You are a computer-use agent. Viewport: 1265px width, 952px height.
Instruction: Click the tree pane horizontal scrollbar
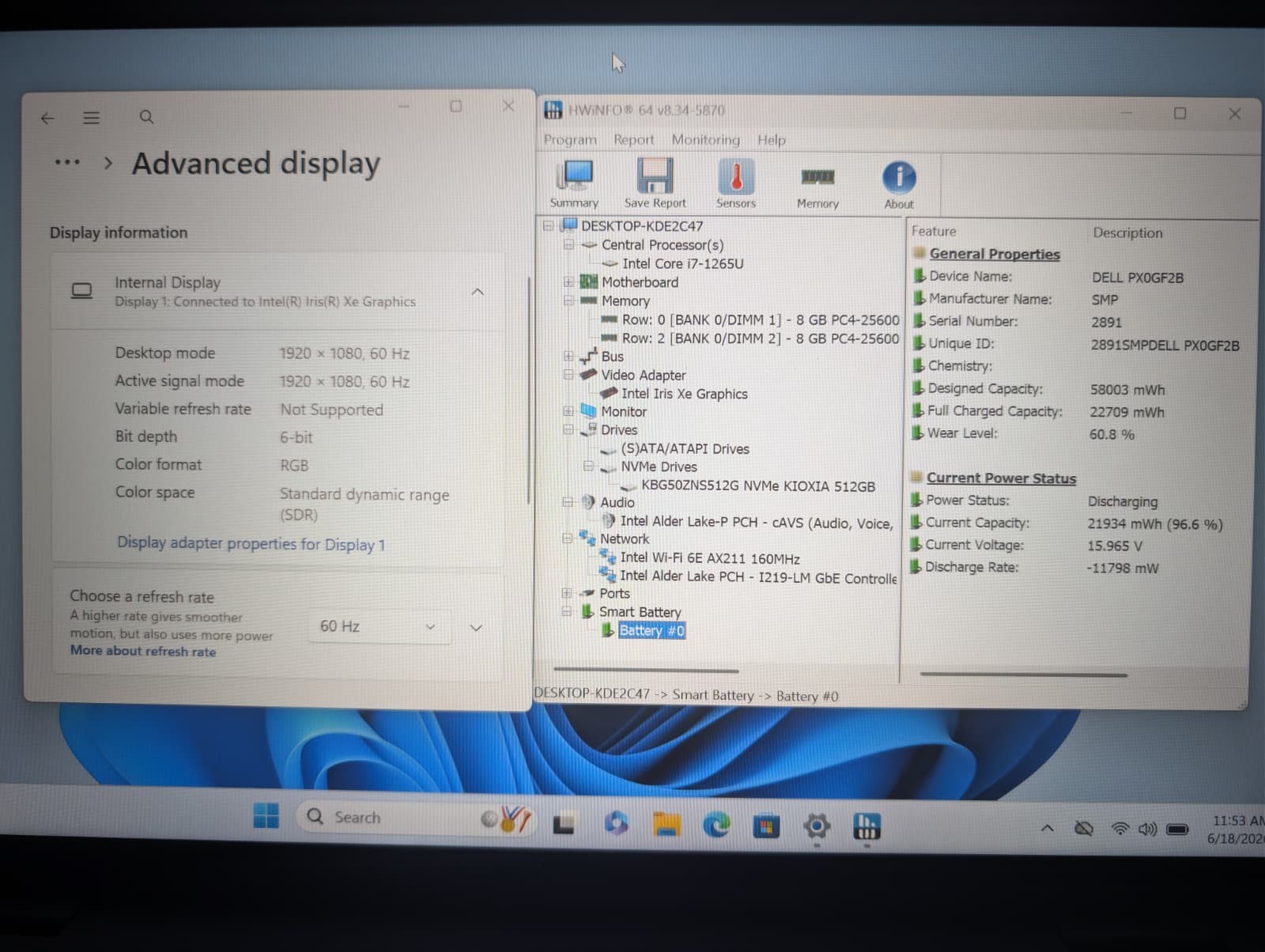[647, 671]
